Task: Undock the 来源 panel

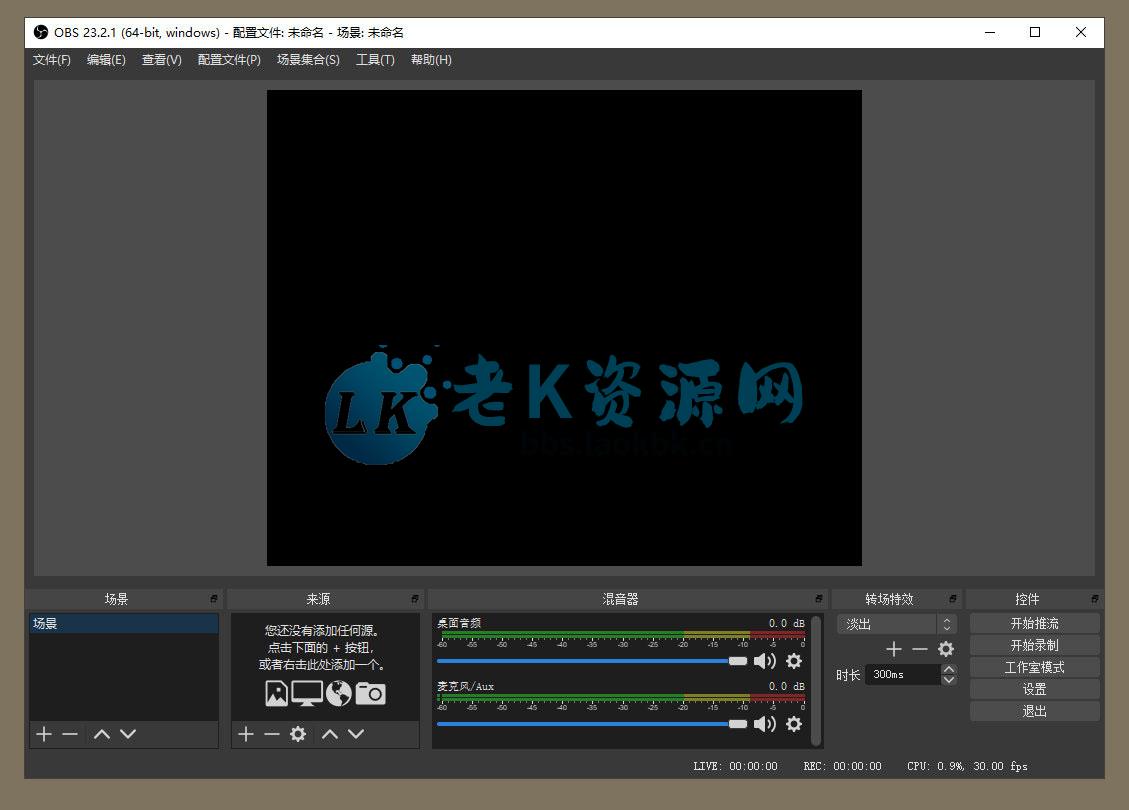Action: [415, 599]
